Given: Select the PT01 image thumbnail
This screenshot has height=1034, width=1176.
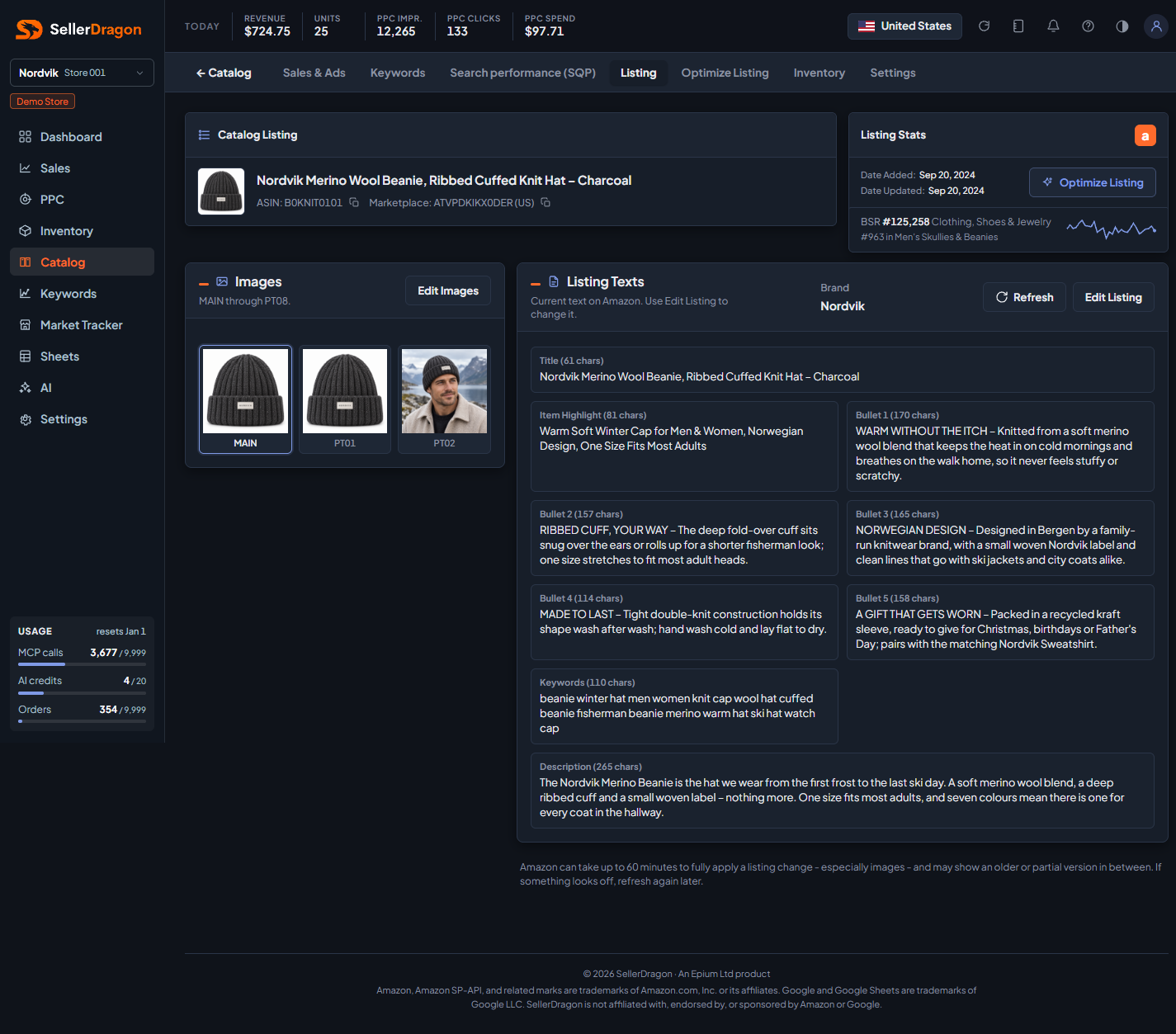Looking at the screenshot, I should 345,399.
